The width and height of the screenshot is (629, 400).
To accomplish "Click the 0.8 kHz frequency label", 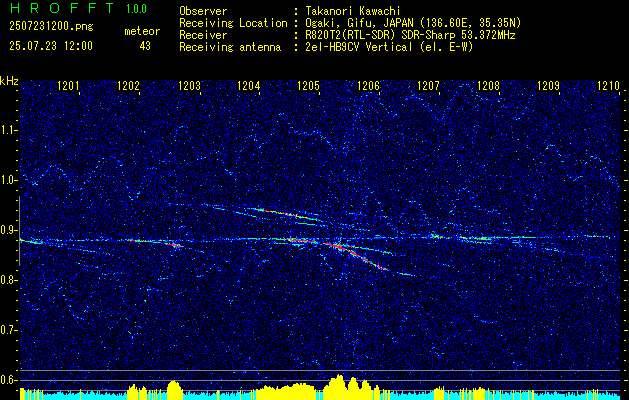I will tap(8, 280).
